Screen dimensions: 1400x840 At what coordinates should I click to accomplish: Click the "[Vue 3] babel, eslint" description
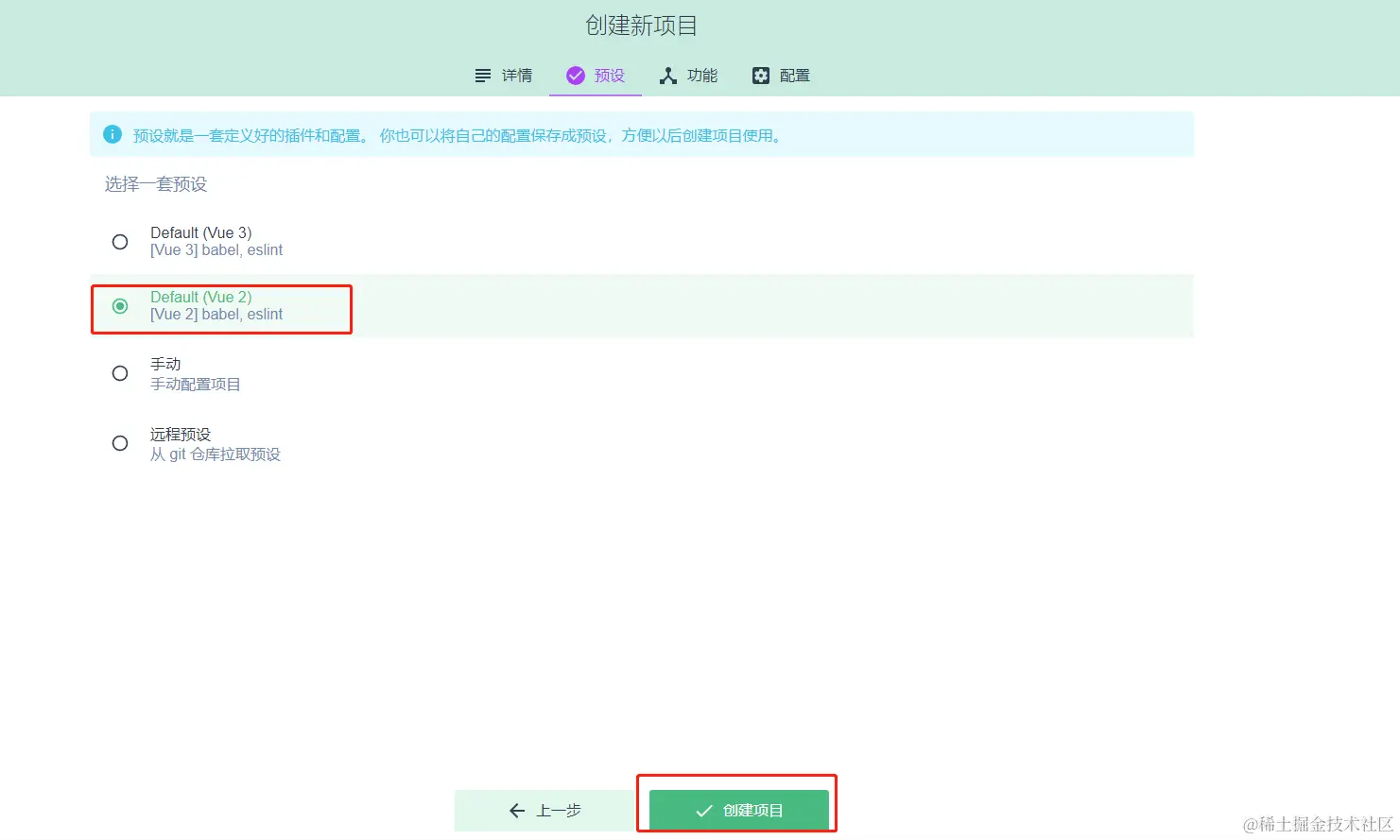point(216,250)
